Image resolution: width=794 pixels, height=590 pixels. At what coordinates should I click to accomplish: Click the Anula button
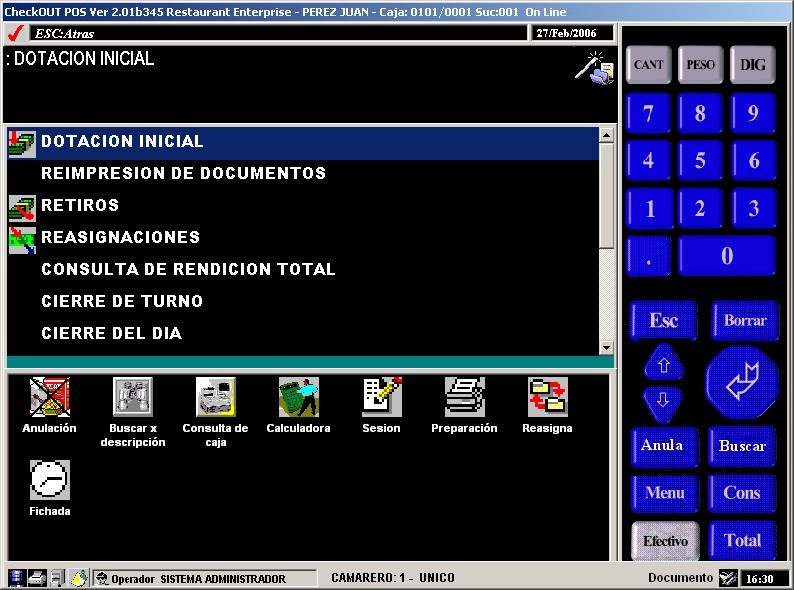665,446
